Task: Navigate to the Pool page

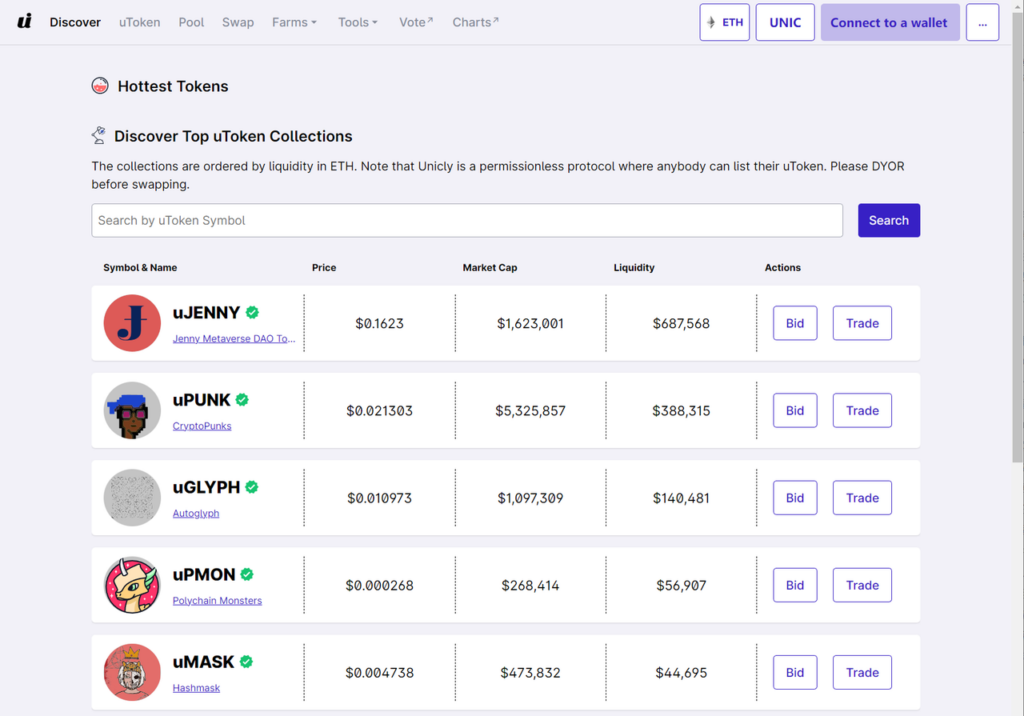Action: point(191,22)
